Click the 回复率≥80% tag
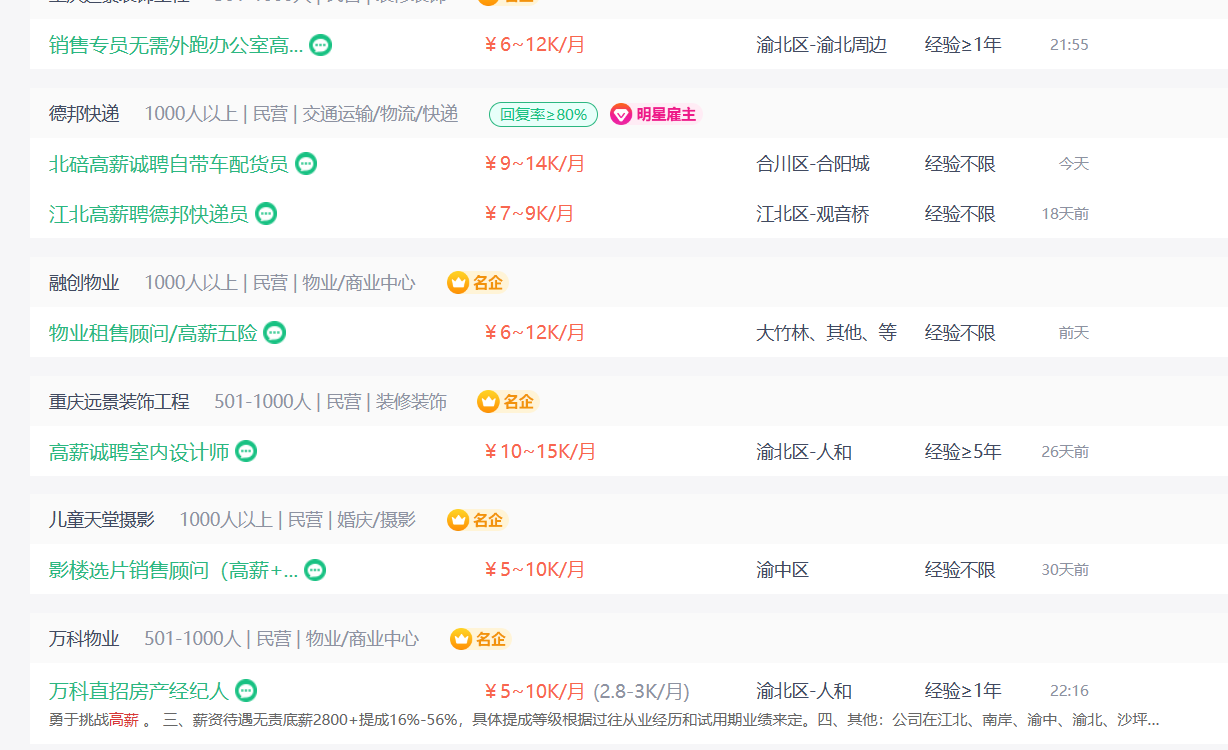Image resolution: width=1228 pixels, height=750 pixels. tap(543, 115)
